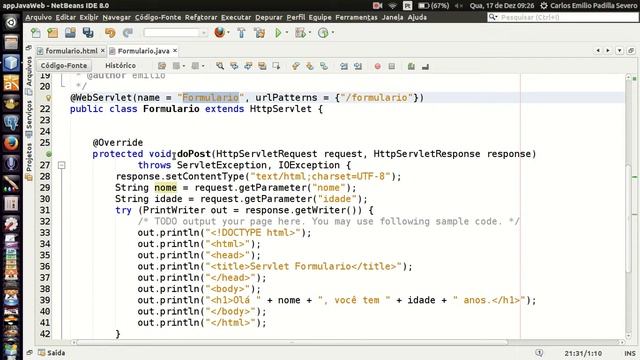Click the Shift Line Right icon
This screenshot has width=640, height=360.
click(358, 66)
